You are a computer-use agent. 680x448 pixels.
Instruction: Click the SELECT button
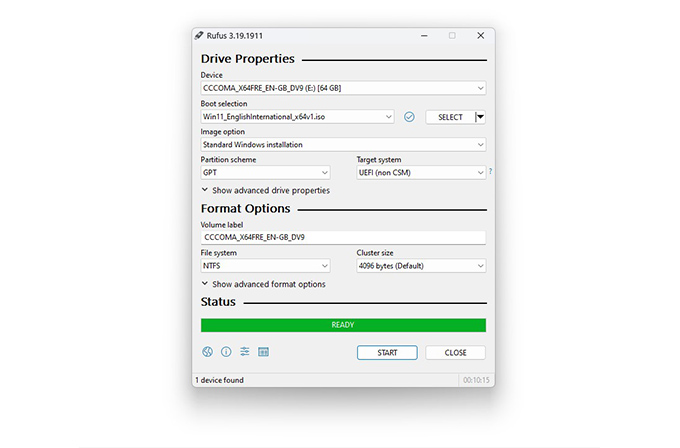pos(450,117)
